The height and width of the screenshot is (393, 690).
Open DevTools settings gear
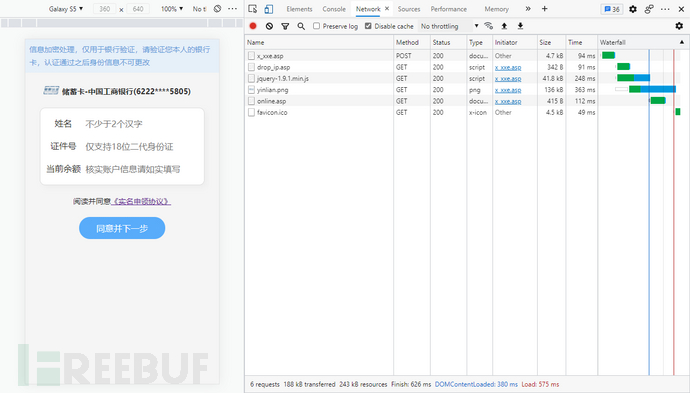633,9
